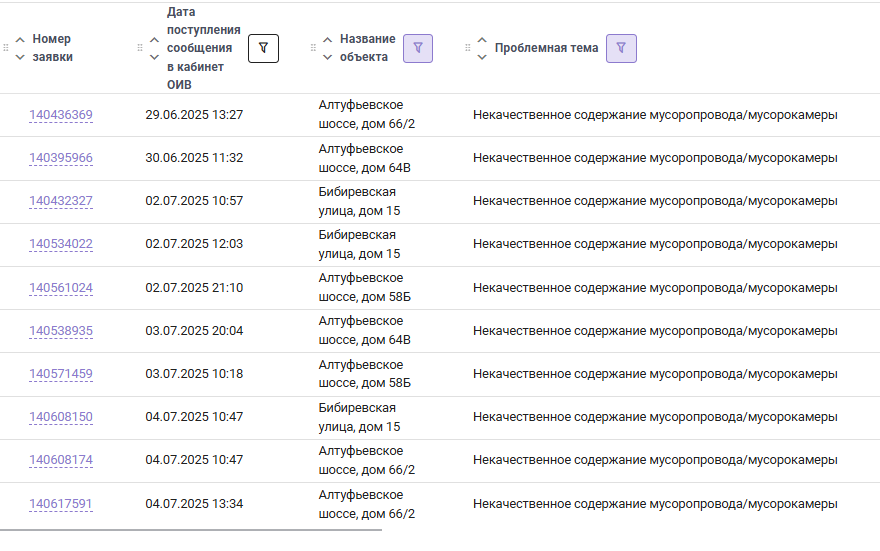Sort Номер заявки ascending with up chevron

(x=20, y=40)
